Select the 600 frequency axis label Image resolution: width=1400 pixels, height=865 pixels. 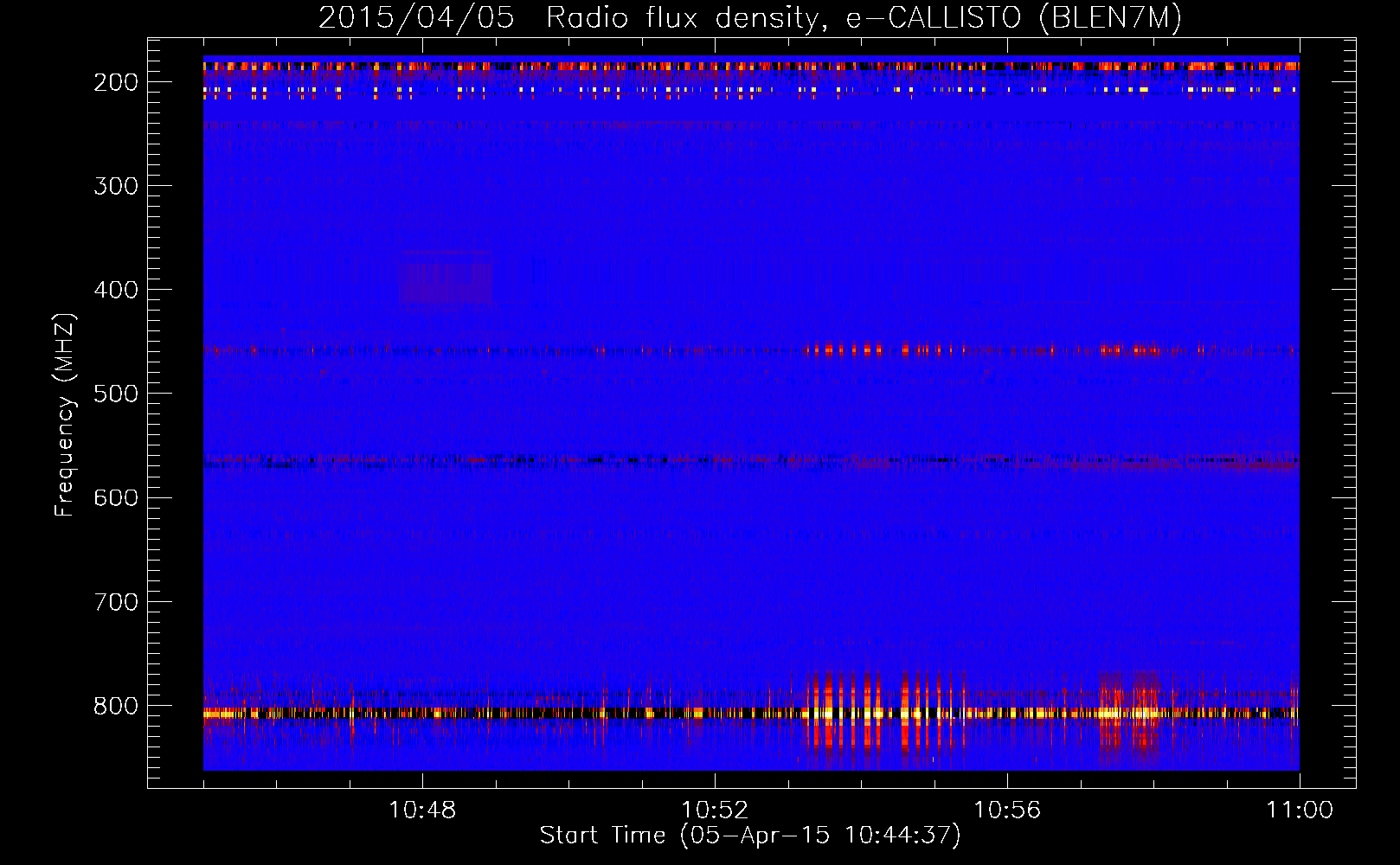click(116, 497)
